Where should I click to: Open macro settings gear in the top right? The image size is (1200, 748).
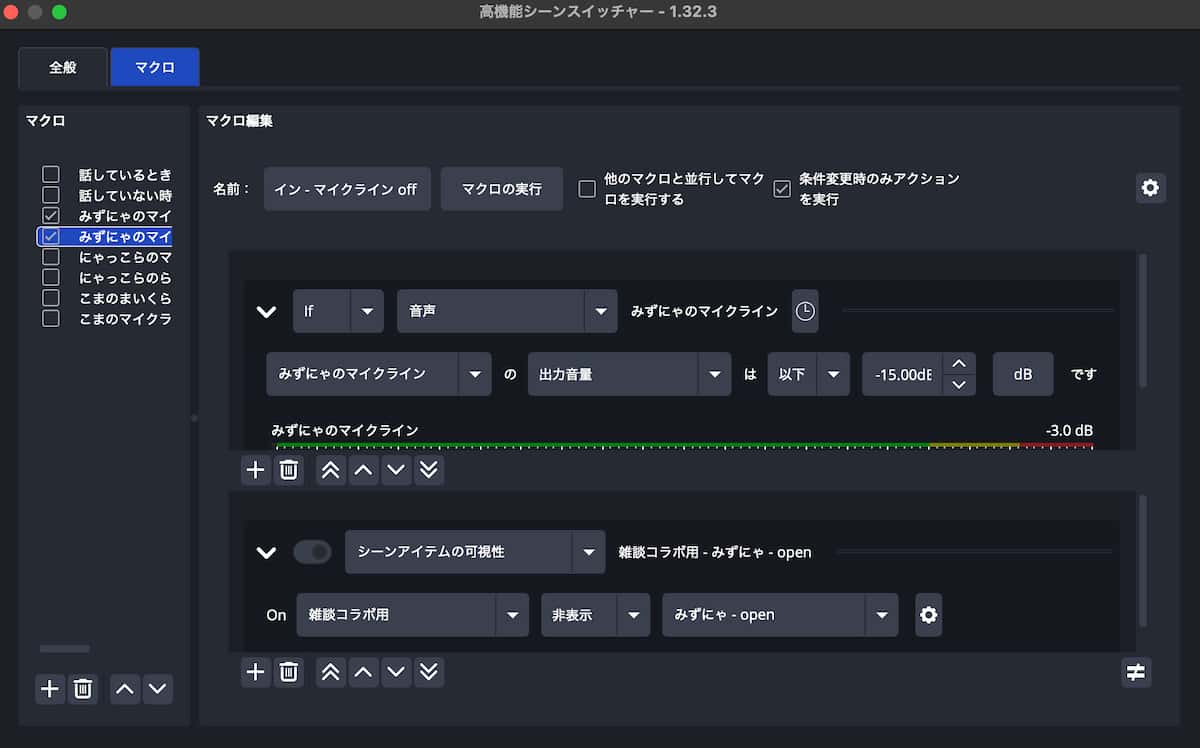pos(1150,188)
